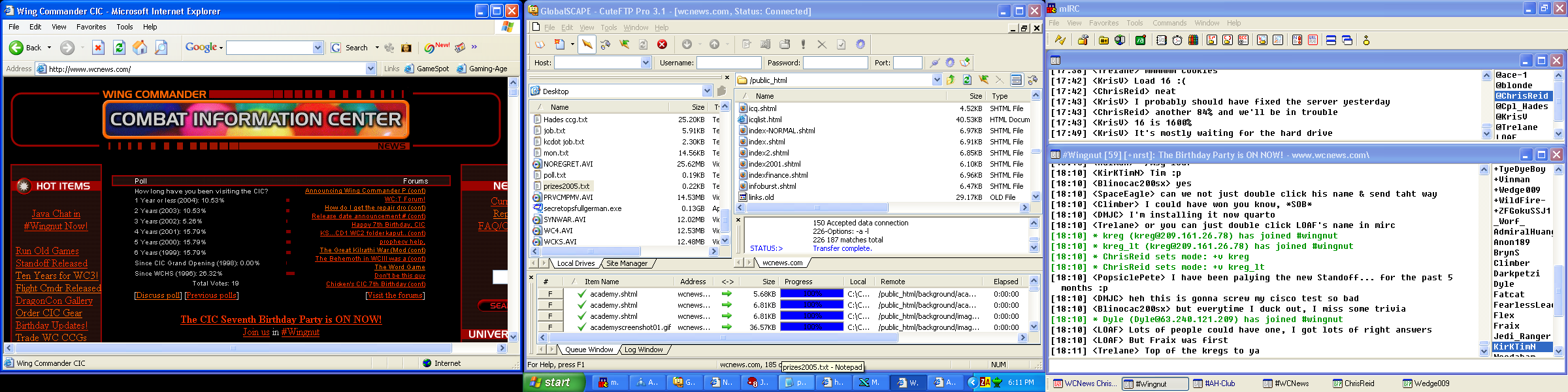Open the Host dropdown in CuteFTP
This screenshot has width=1568, height=392.
click(645, 63)
